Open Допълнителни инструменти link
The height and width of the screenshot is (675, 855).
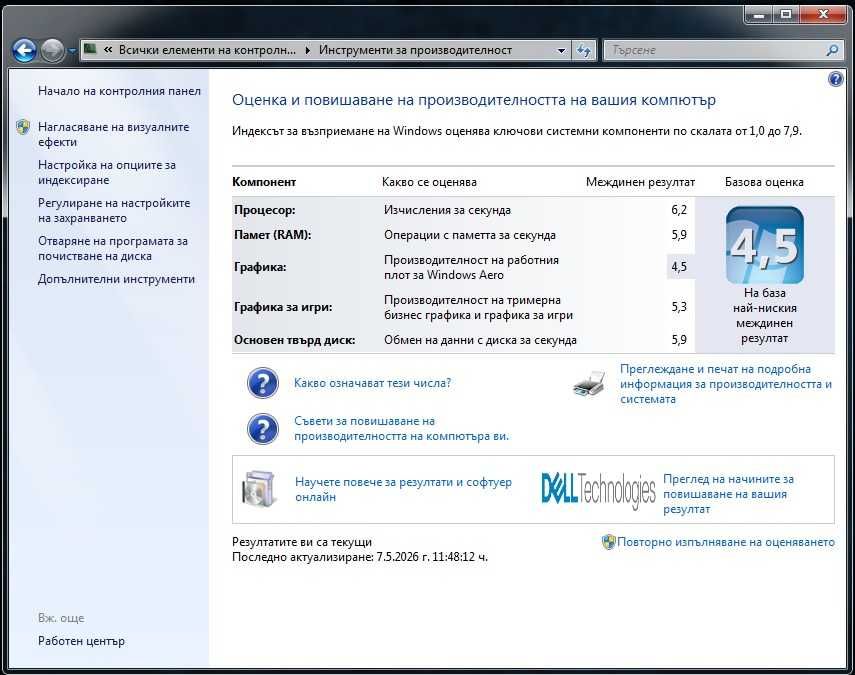pos(116,279)
